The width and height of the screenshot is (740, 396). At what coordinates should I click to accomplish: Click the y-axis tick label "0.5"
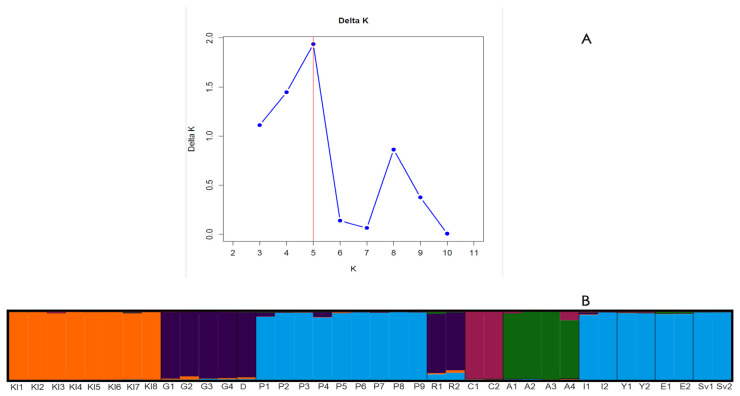tap(209, 185)
